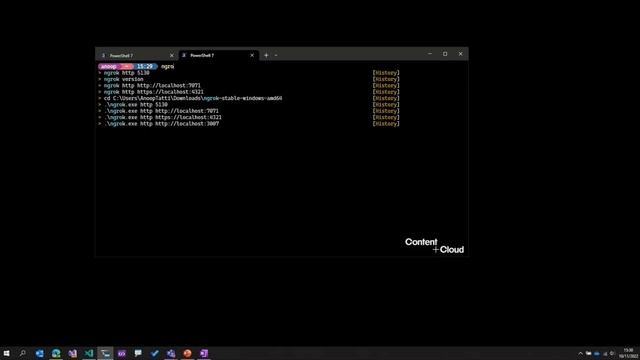This screenshot has width=640, height=360.
Task: Open Visual Studio from the taskbar
Action: [72, 353]
